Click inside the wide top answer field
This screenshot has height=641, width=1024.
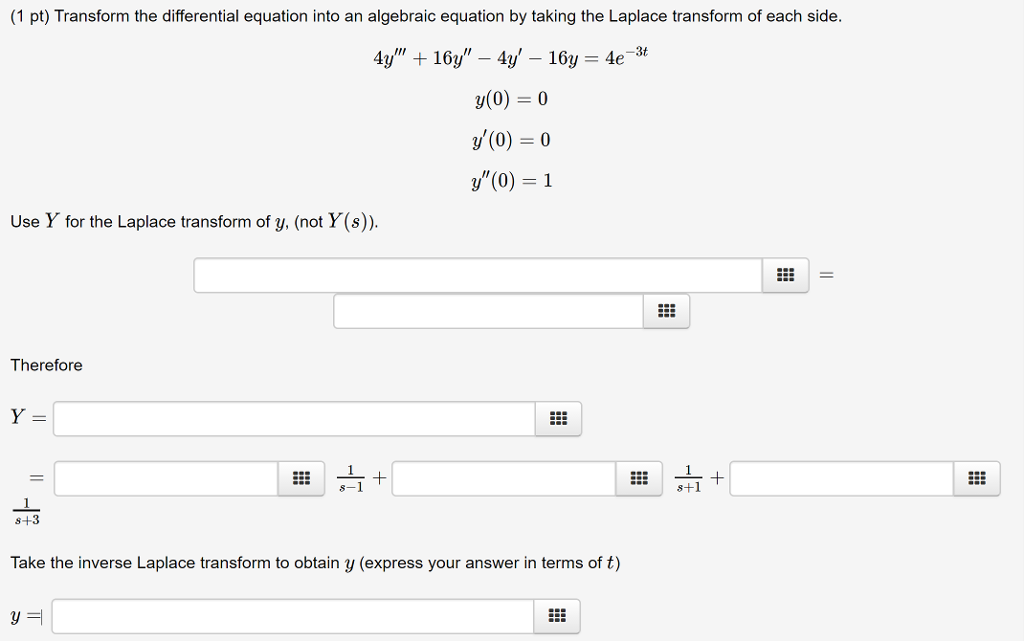(478, 274)
